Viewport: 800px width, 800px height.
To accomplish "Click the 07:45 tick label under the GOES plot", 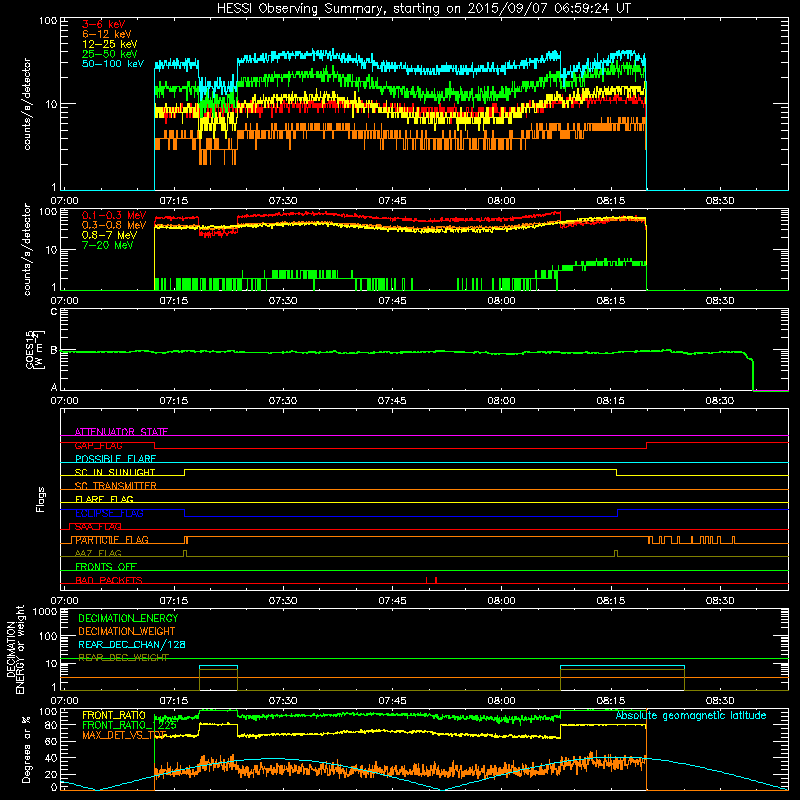I will [x=392, y=401].
